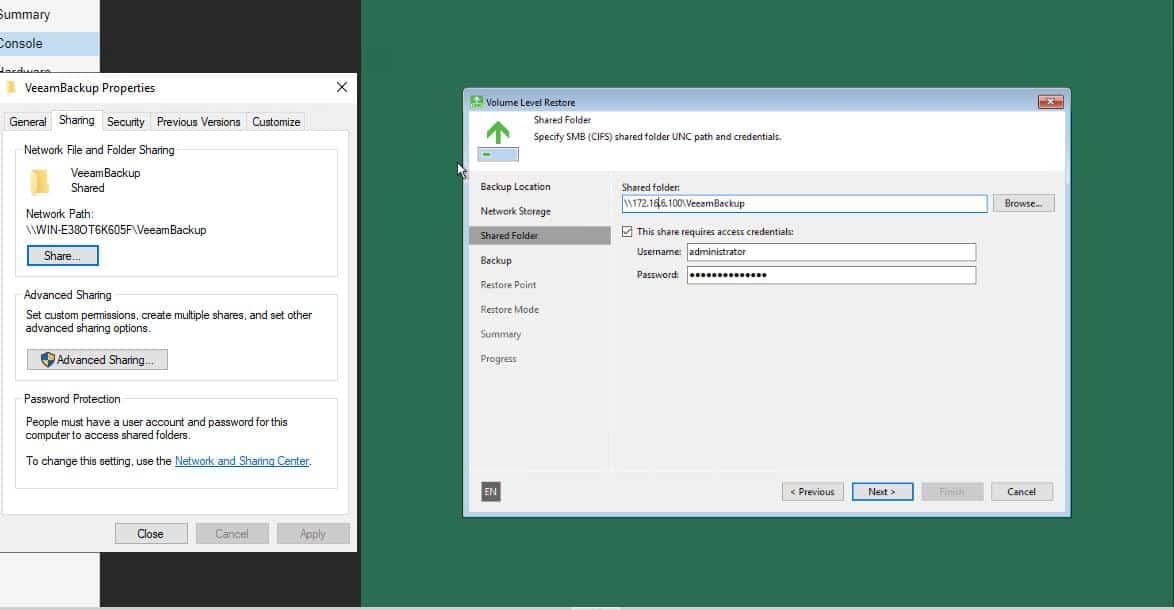1174x610 pixels.
Task: Click into the Password field
Action: click(x=831, y=275)
